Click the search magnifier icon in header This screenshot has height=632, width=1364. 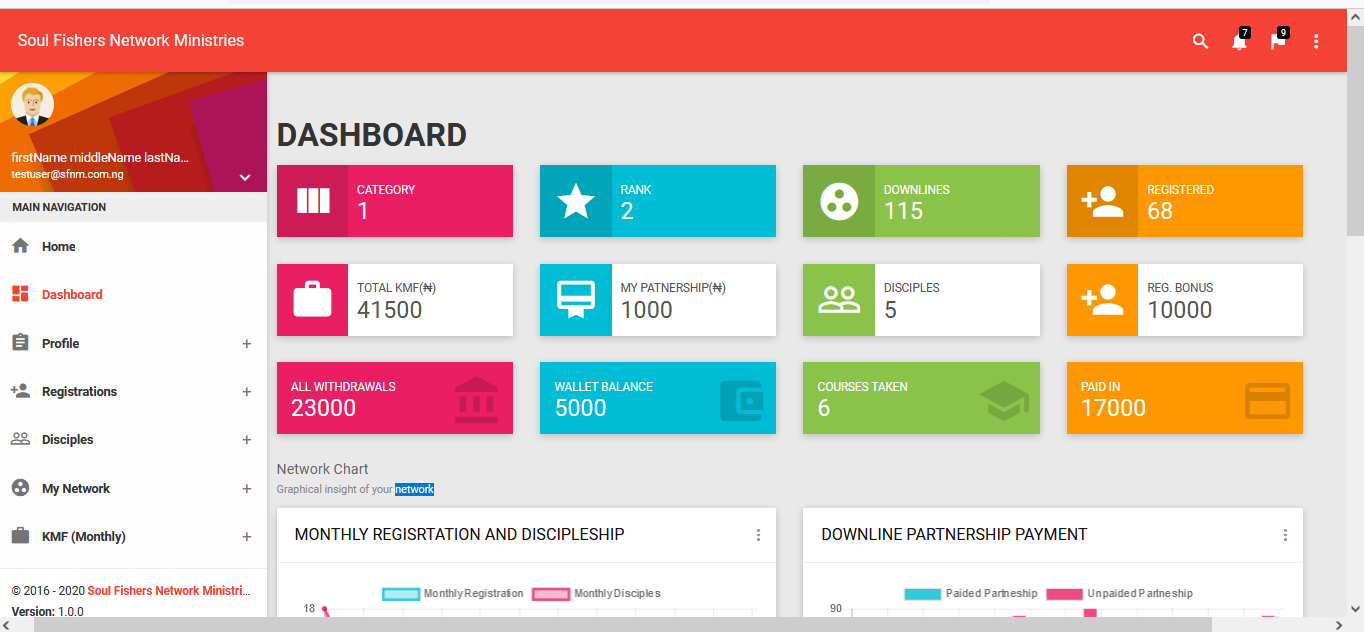(x=1200, y=41)
